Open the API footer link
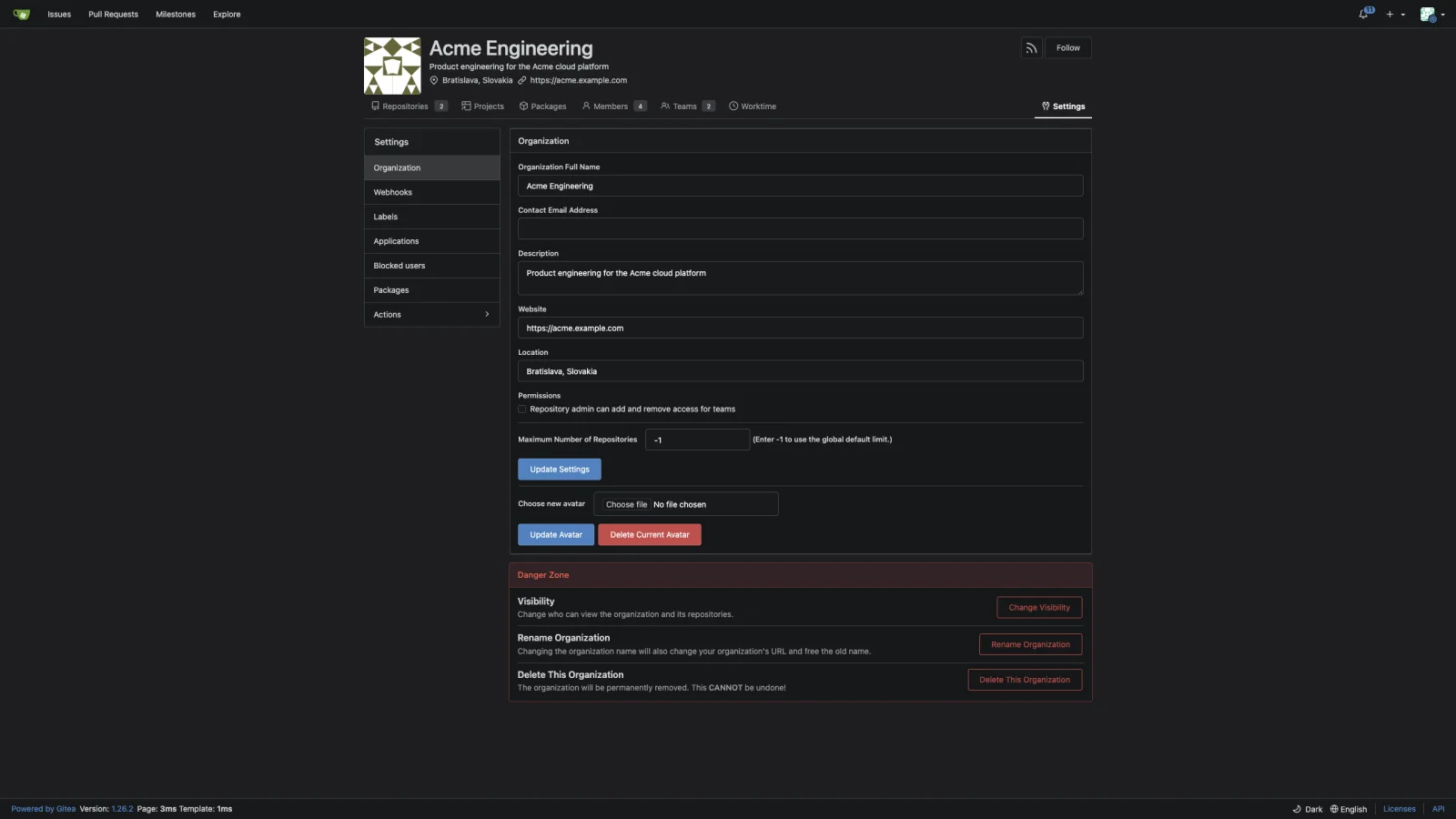Viewport: 1456px width, 819px height. (x=1438, y=809)
